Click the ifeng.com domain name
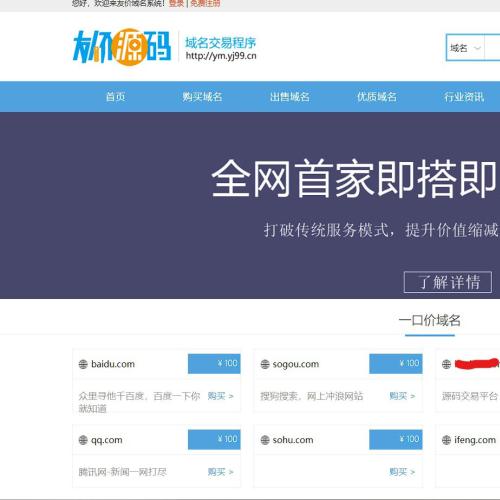The image size is (500, 500). coord(475,440)
